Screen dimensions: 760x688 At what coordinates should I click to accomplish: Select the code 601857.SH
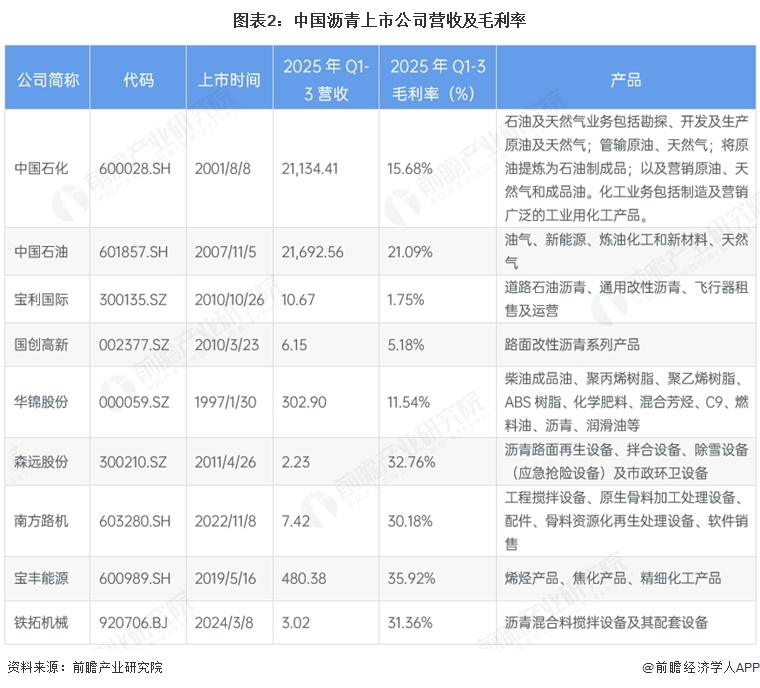point(134,252)
